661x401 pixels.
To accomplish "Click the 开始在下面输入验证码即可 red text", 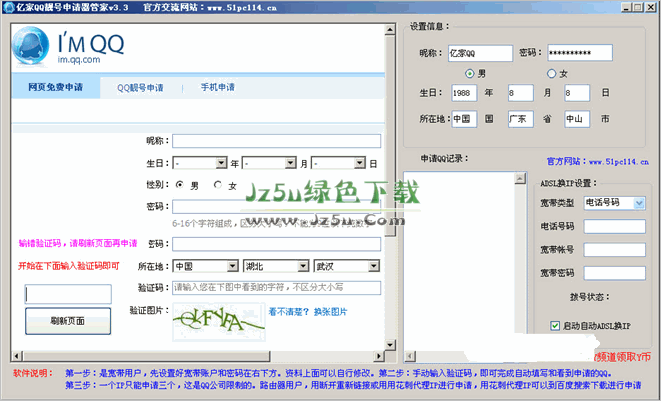I will coord(69,266).
